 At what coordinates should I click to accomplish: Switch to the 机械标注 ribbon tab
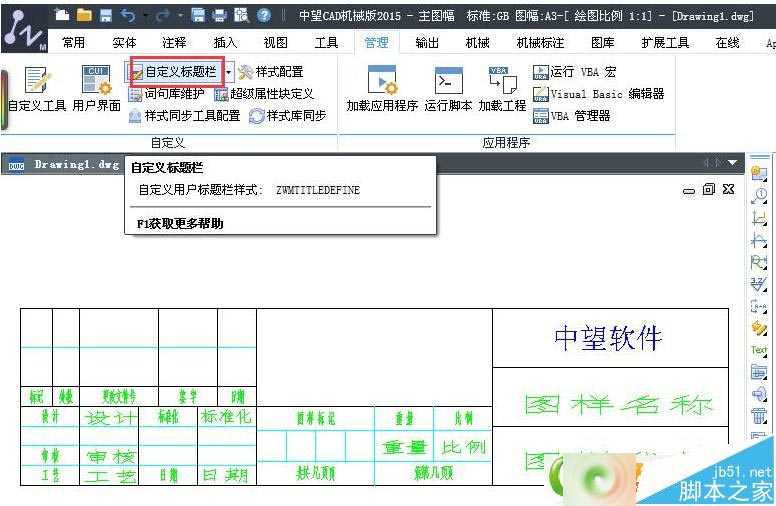[x=540, y=43]
